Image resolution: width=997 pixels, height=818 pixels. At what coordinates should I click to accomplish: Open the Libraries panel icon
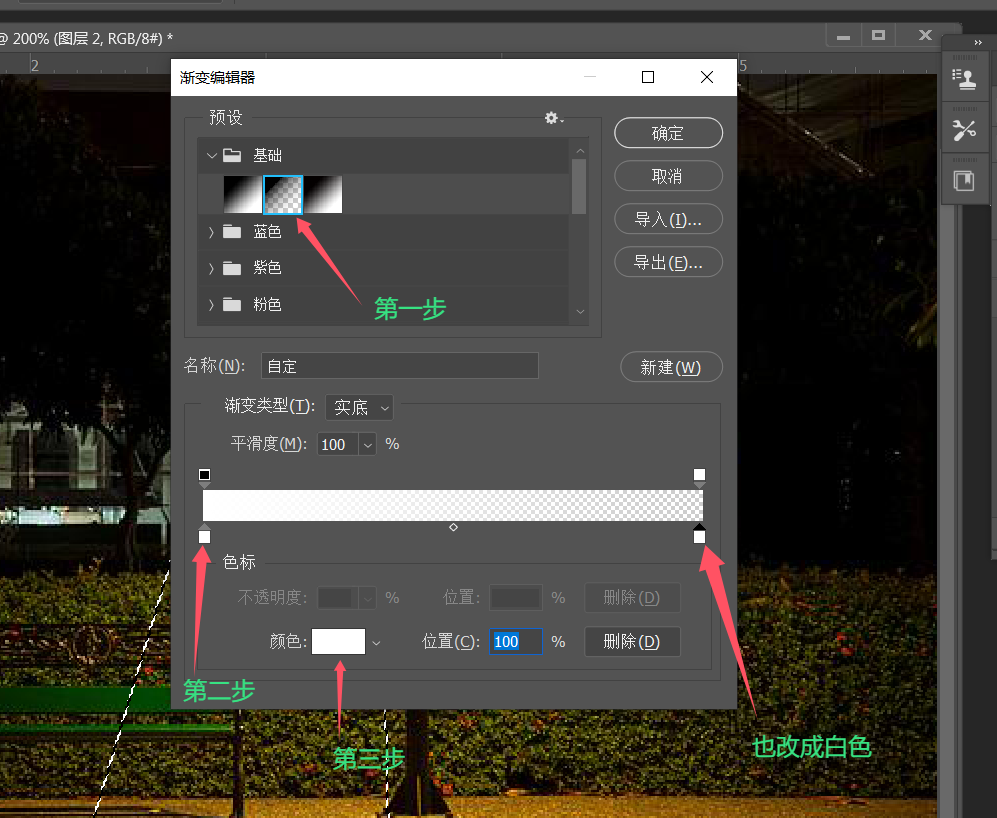(x=965, y=181)
